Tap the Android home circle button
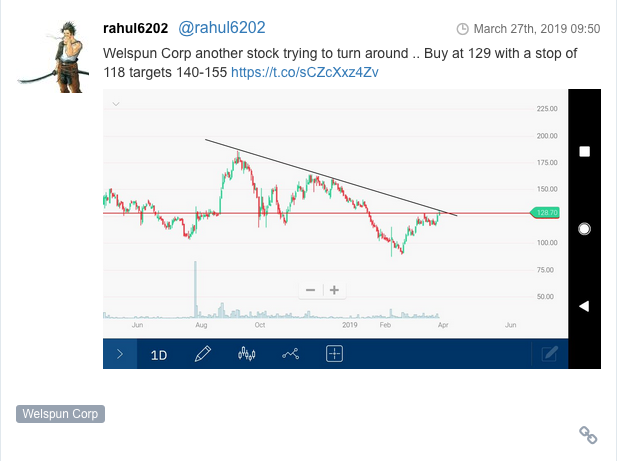The height and width of the screenshot is (461, 618). point(584,229)
